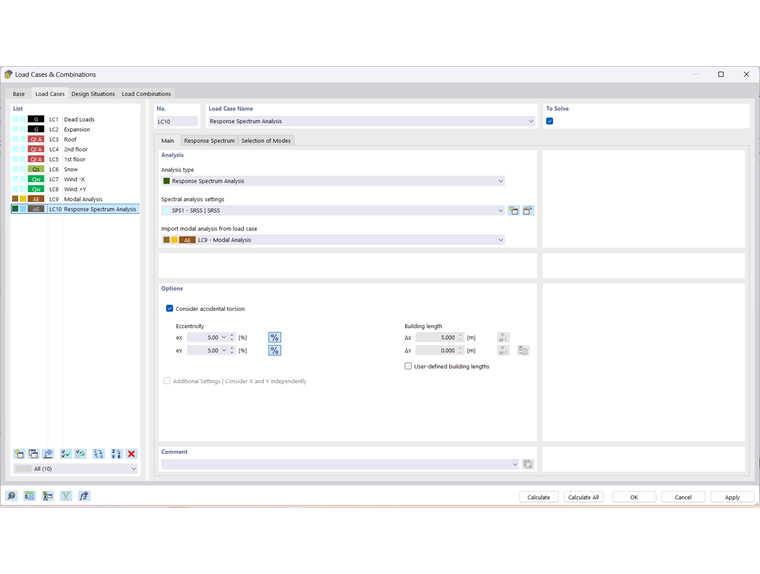760x574 pixels.
Task: Click the sort numbering icon beside the red X
Action: point(116,454)
